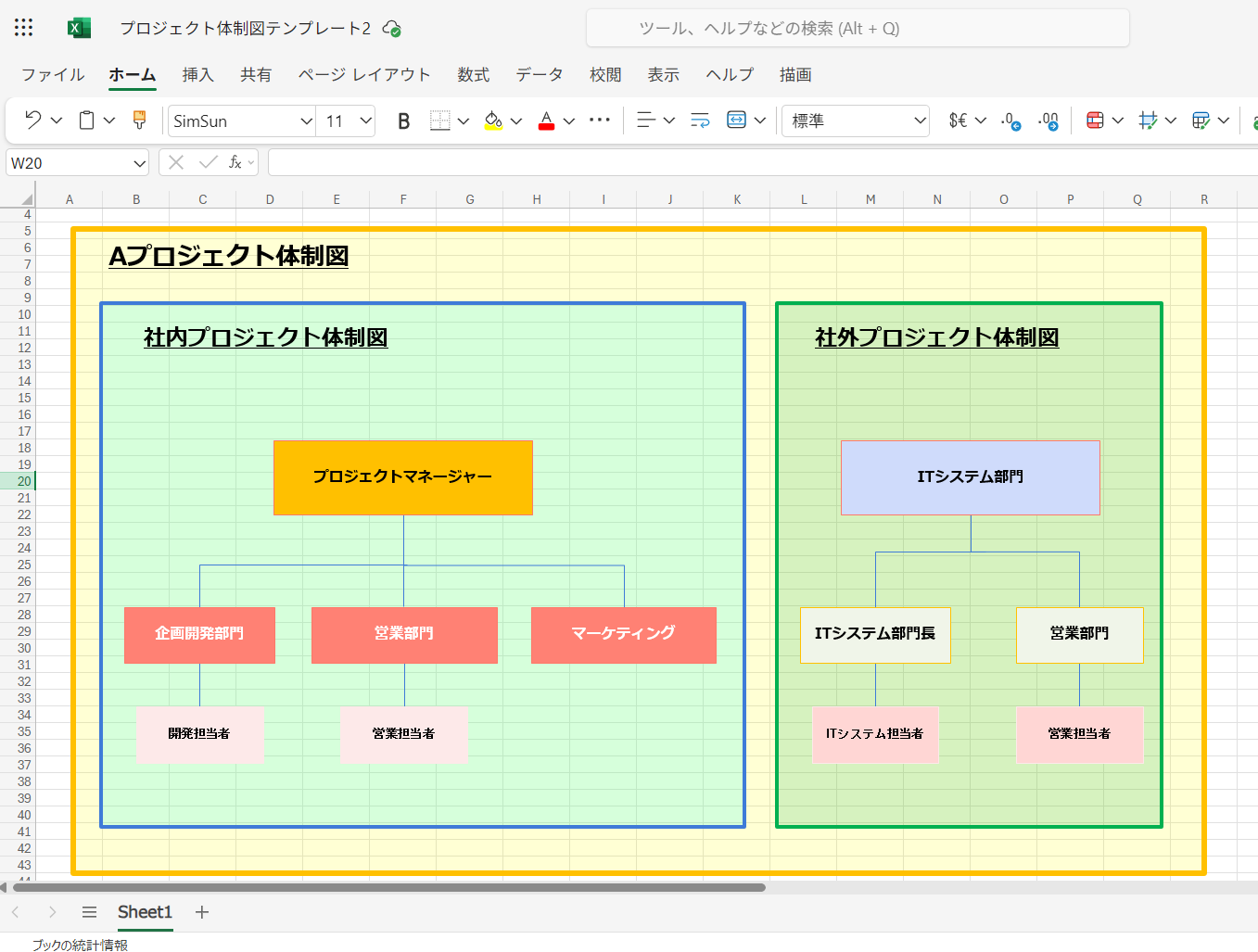Switch to the データ tab

point(540,75)
